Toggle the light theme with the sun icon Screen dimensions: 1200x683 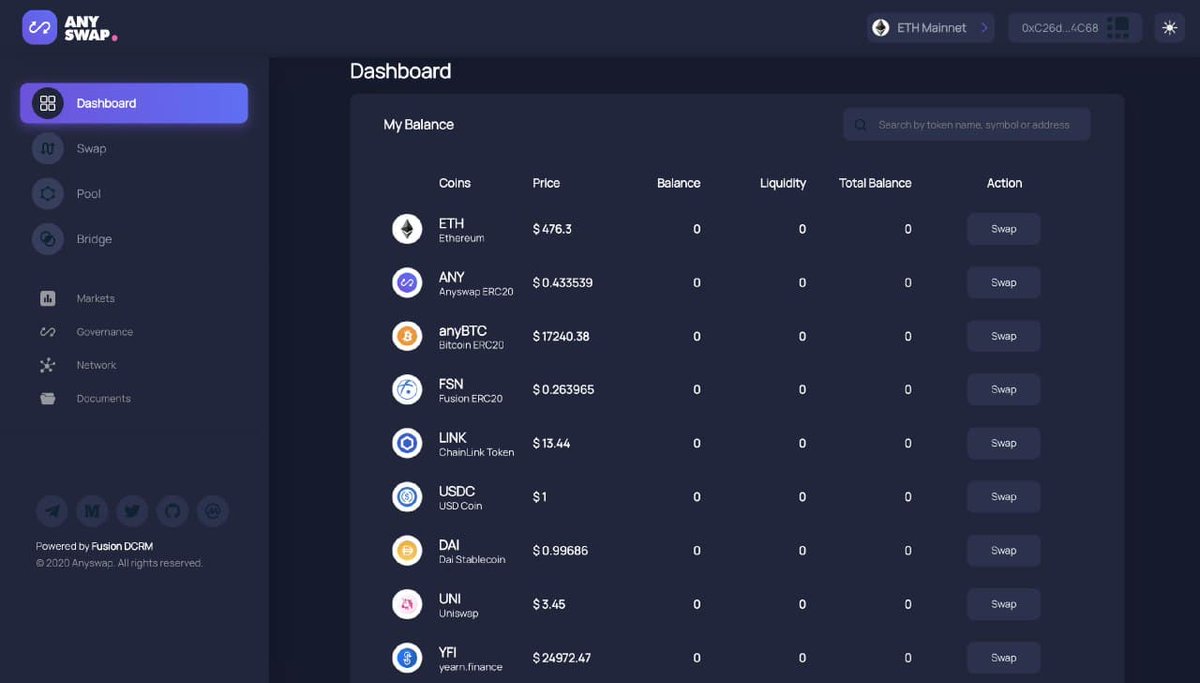click(1169, 27)
